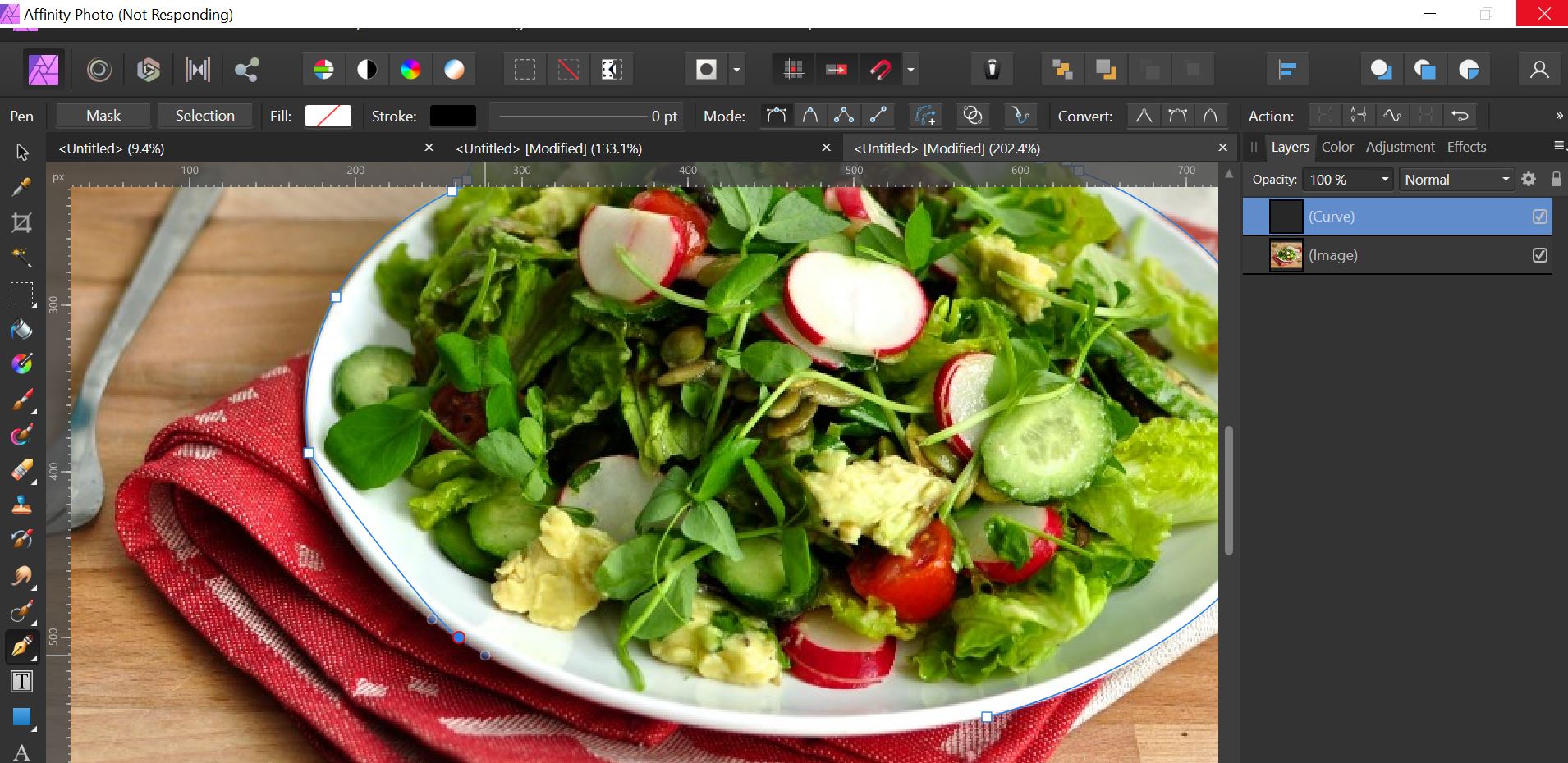The image size is (1568, 763).
Task: Close the <Untitled> (9.4%) document tab
Action: tap(429, 148)
